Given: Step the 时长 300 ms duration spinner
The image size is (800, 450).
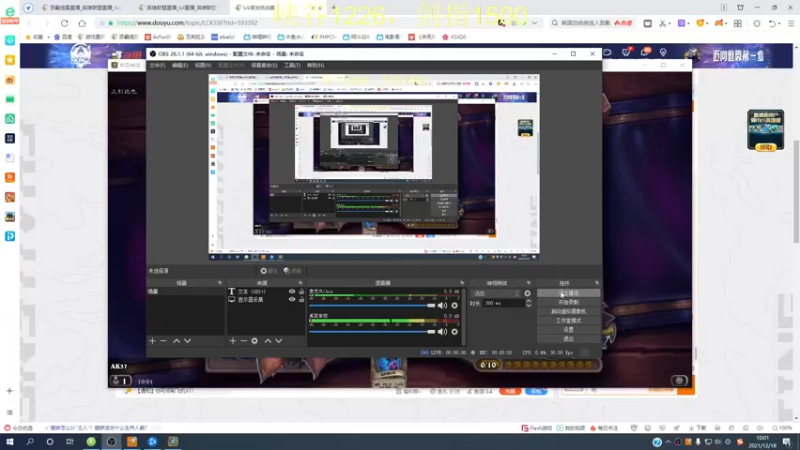Looking at the screenshot, I should click(529, 303).
